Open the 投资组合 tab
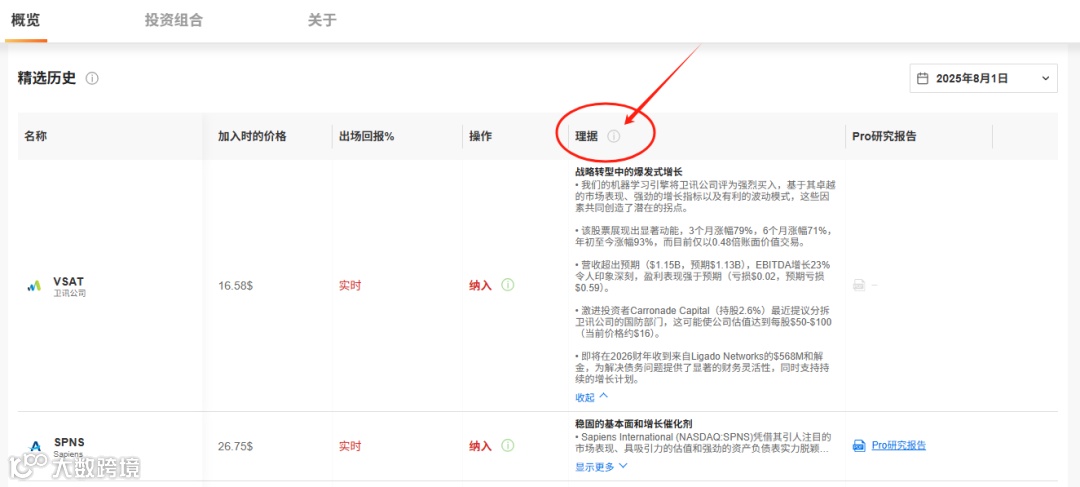The image size is (1080, 487). tap(174, 20)
